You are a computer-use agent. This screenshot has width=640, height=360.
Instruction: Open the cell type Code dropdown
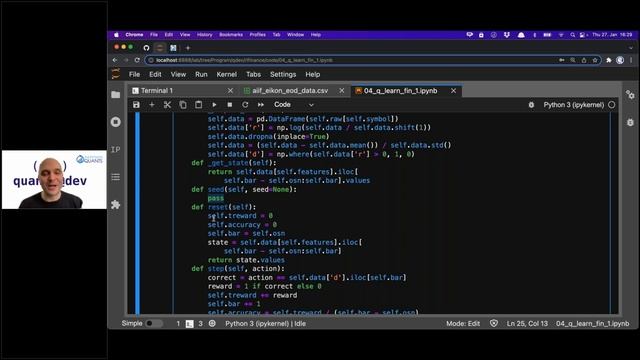click(293, 105)
